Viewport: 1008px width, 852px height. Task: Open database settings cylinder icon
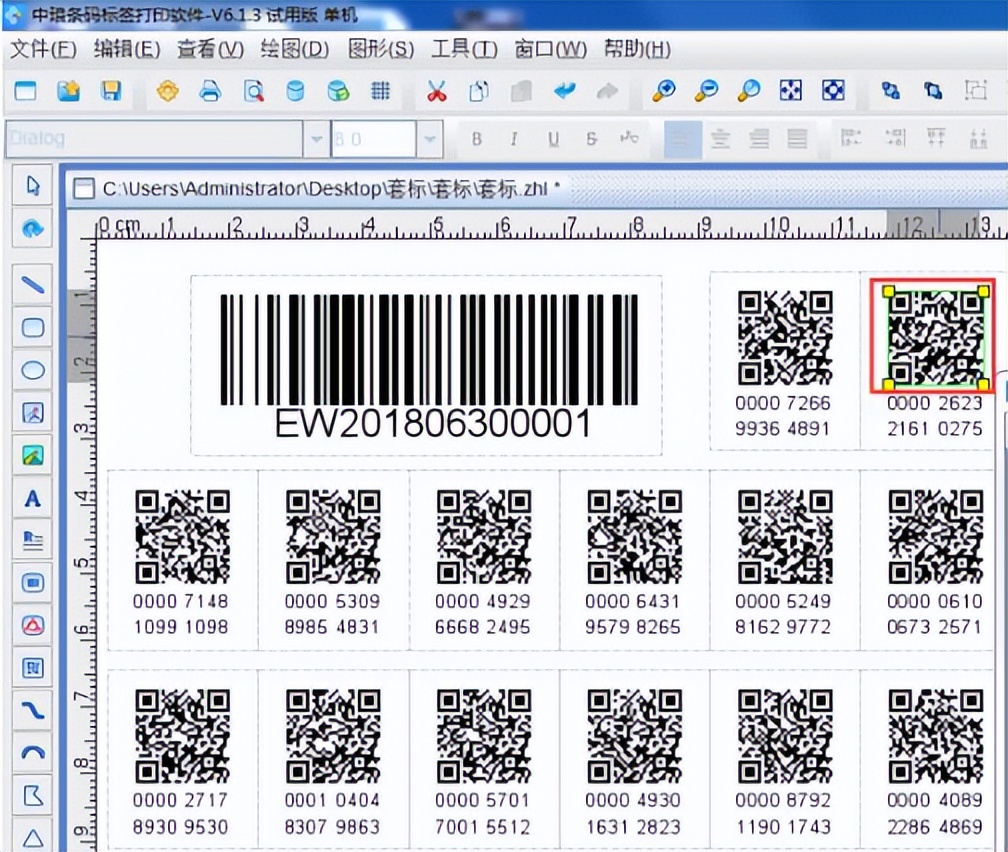(295, 91)
